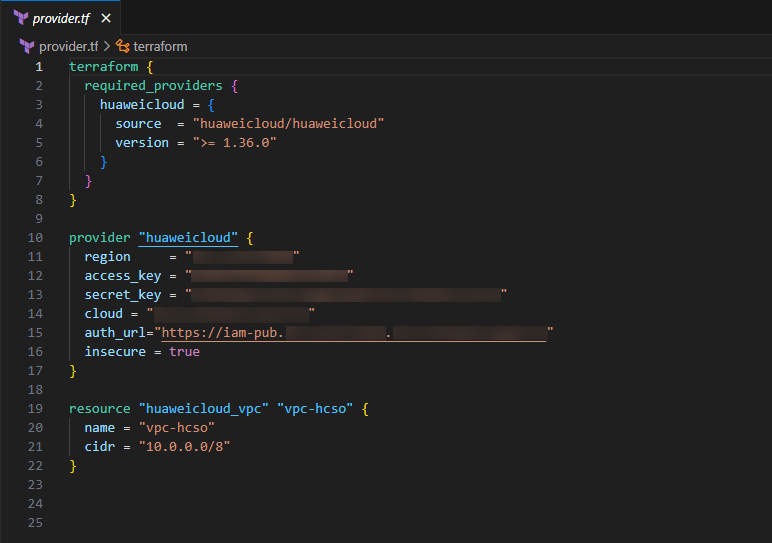The width and height of the screenshot is (772, 543).
Task: Open the provider.tf breadcrumb file name
Action: 68,46
